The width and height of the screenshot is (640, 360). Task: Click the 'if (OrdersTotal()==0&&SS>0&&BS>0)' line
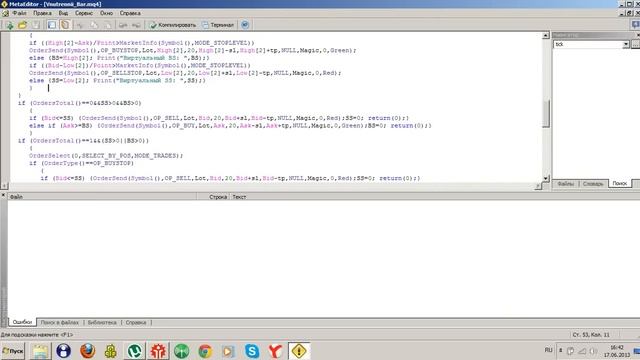tap(80, 103)
